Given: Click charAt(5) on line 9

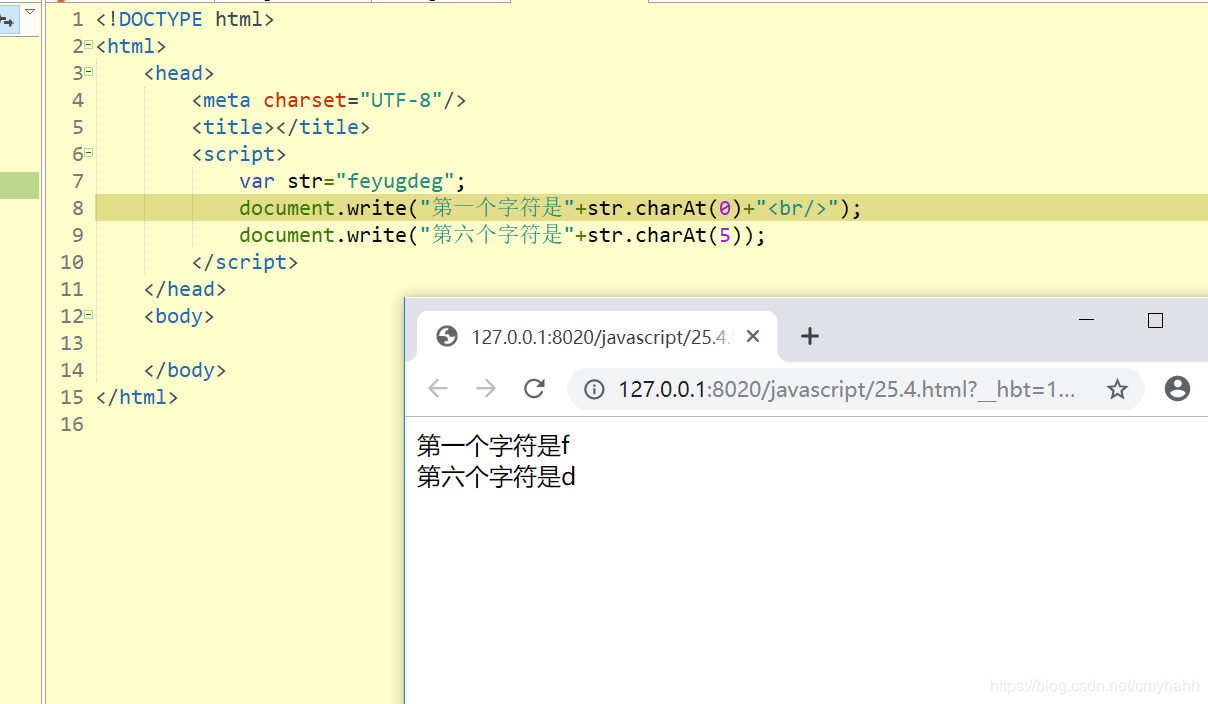Looking at the screenshot, I should [689, 235].
